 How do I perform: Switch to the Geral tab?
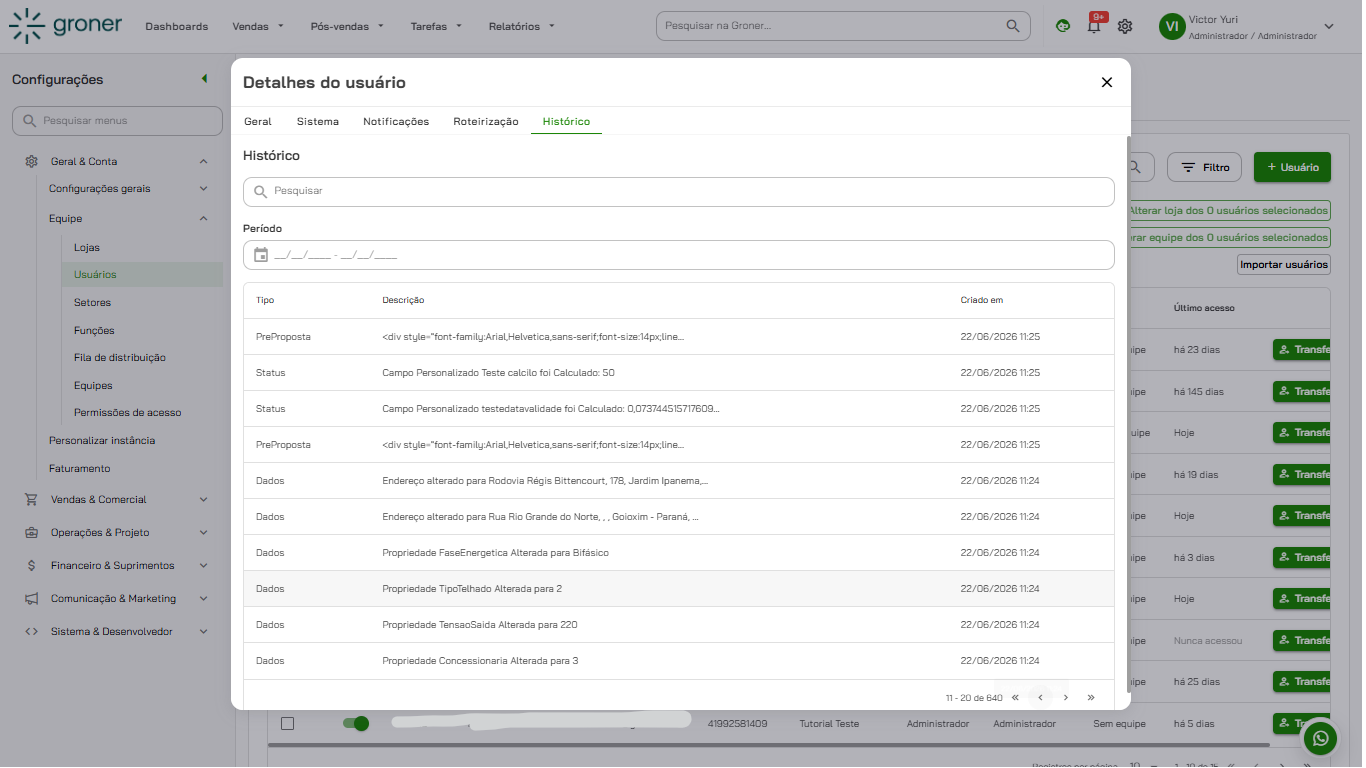point(258,121)
